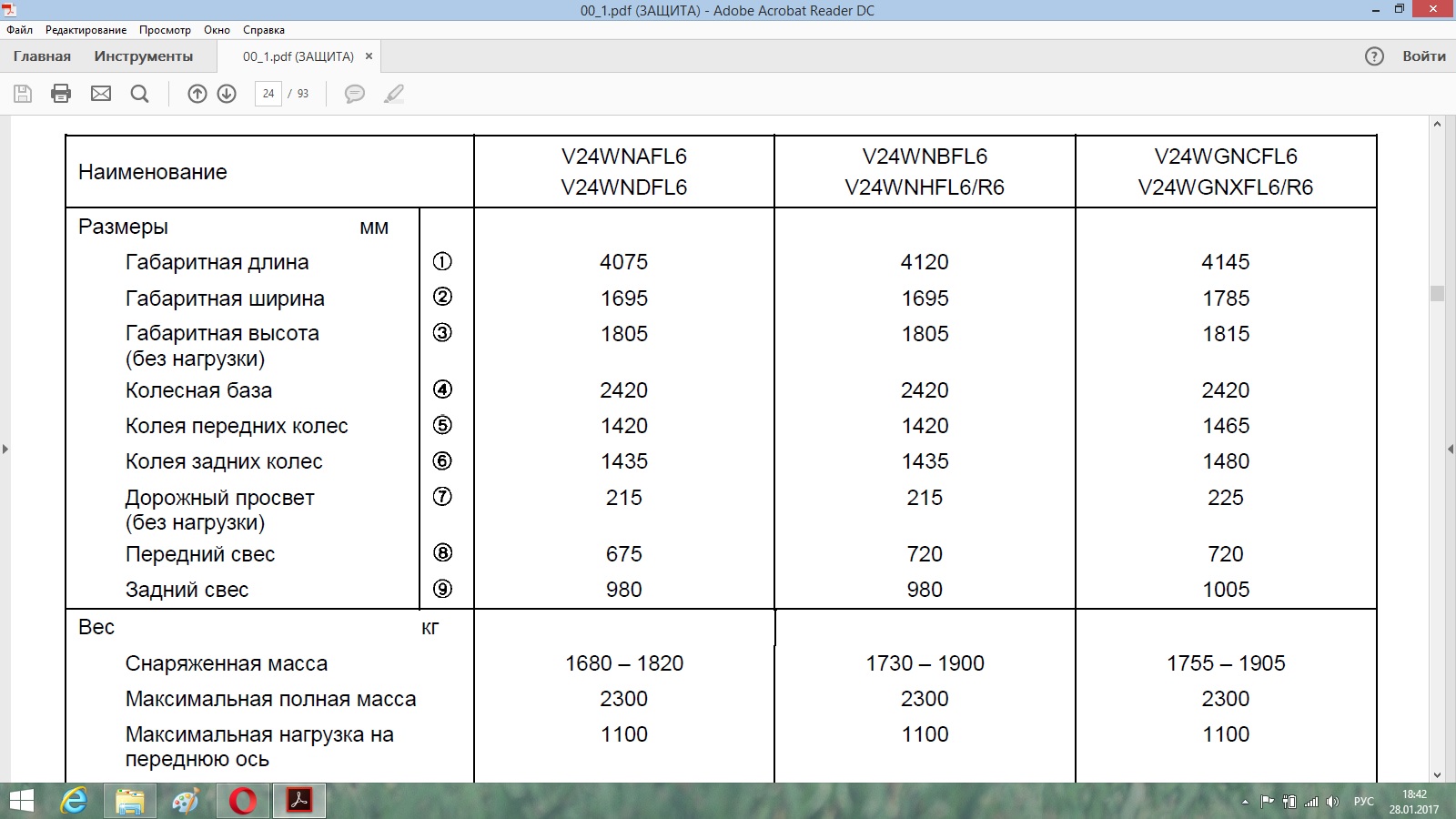Expand the right tools pane
1456x819 pixels.
(x=1450, y=449)
